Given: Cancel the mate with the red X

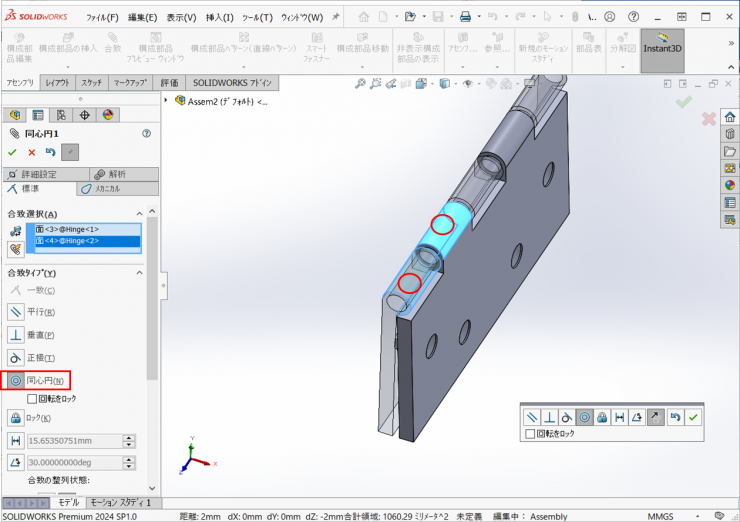Looking at the screenshot, I should coord(31,152).
